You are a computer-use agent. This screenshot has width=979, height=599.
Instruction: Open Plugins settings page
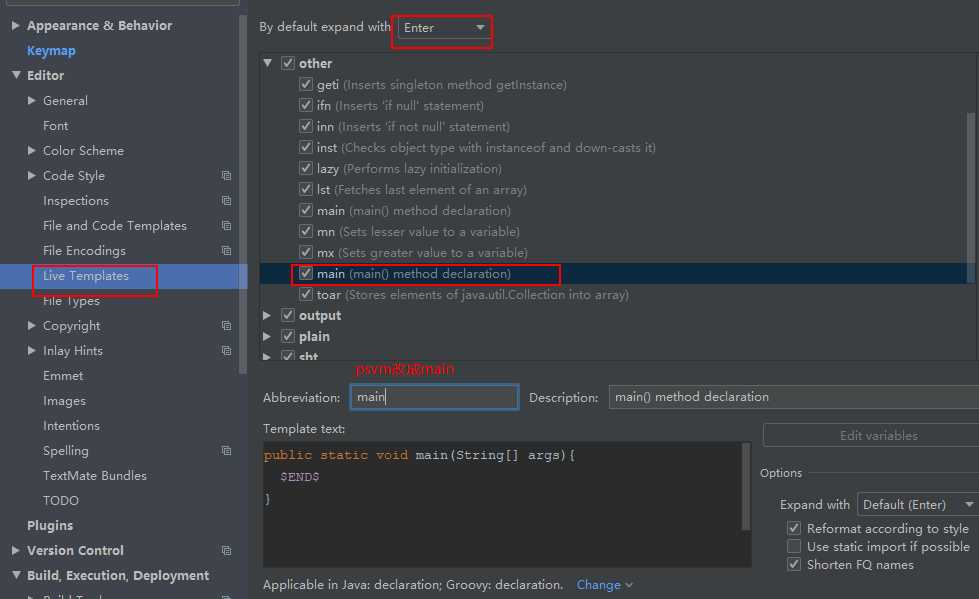pyautogui.click(x=50, y=525)
